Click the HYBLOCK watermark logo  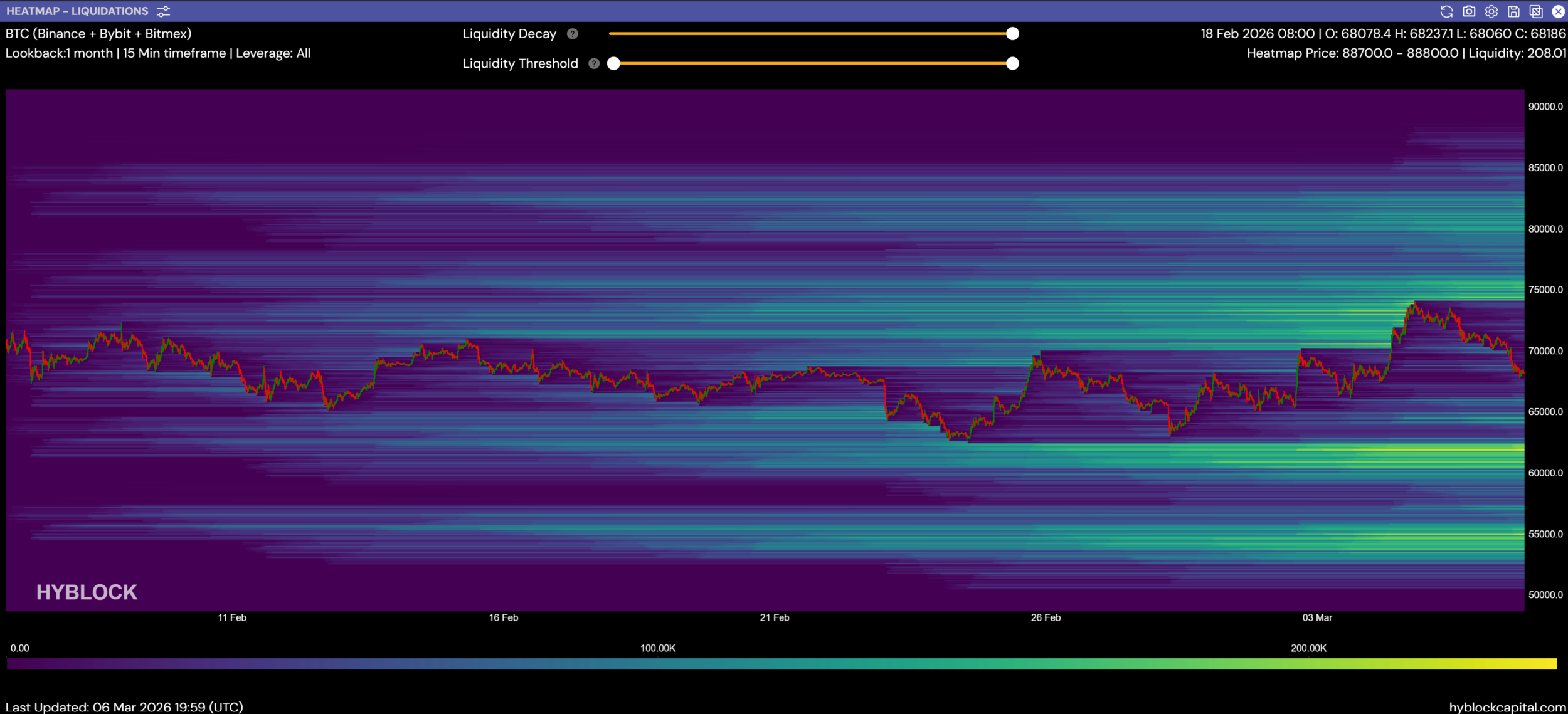pyautogui.click(x=87, y=592)
